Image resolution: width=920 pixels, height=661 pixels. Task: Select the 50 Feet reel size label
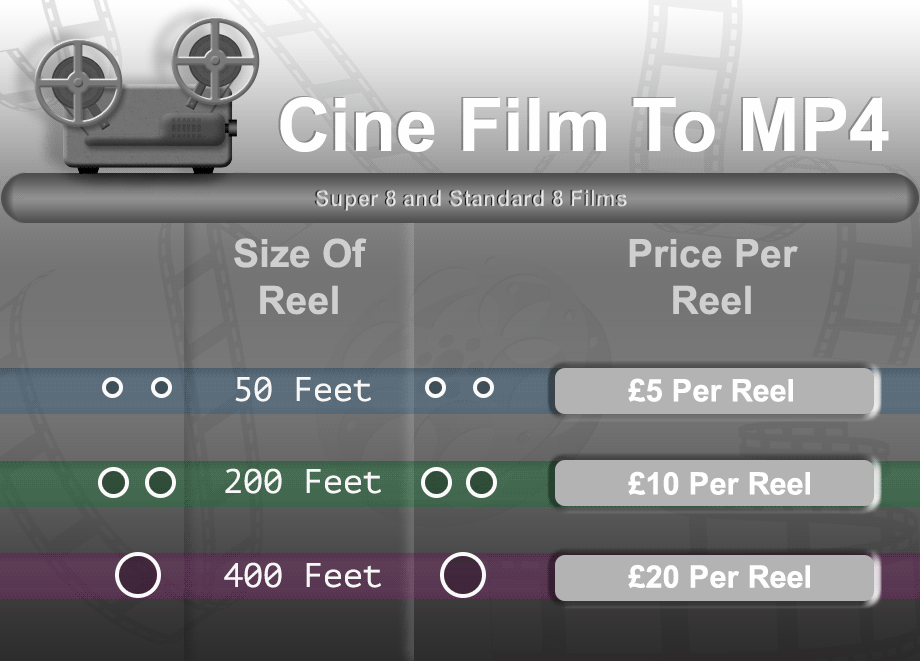[x=303, y=389]
